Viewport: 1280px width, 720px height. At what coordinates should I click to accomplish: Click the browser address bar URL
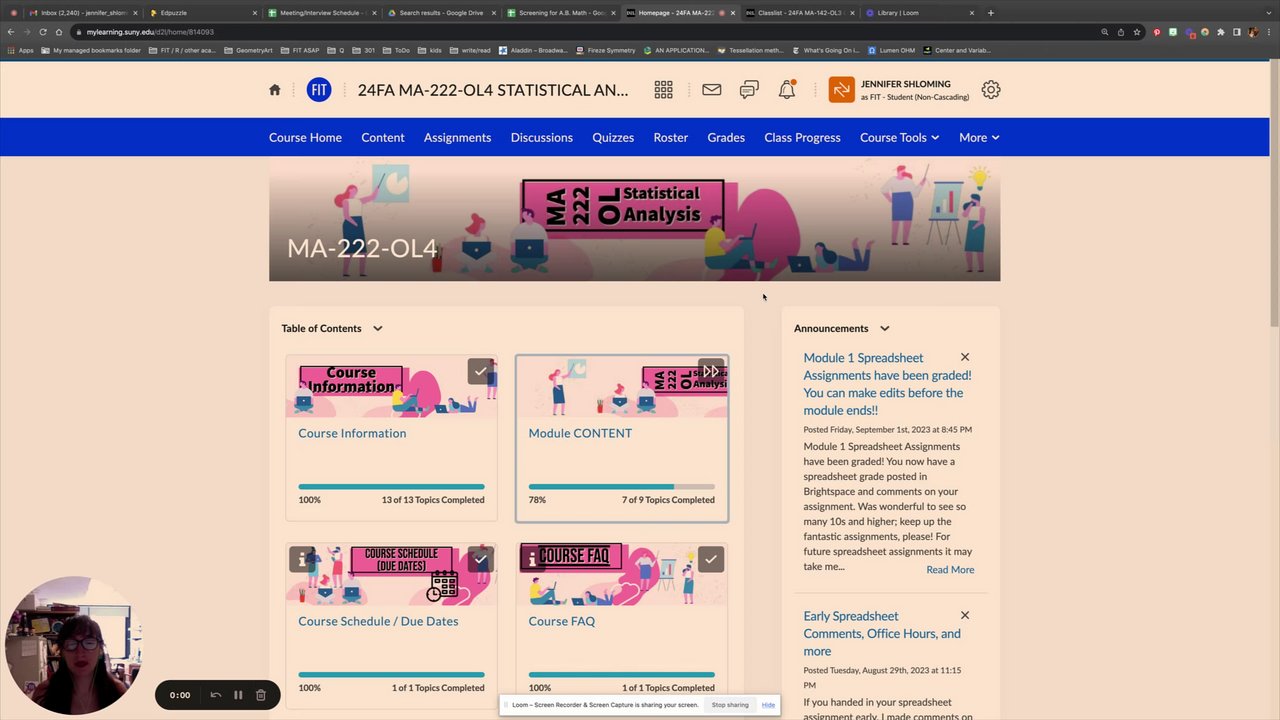150,32
